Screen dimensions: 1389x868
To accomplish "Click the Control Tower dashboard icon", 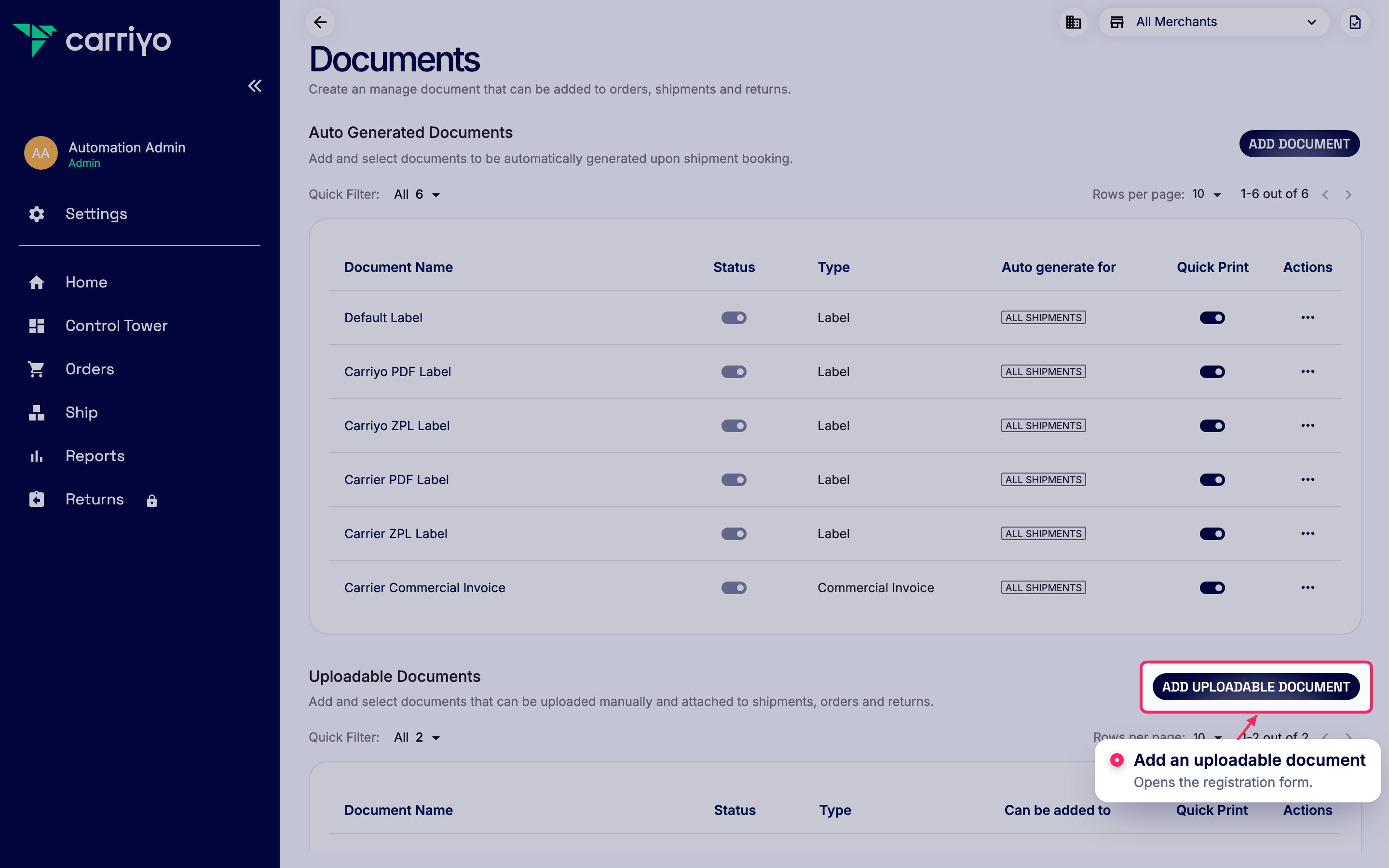I will point(37,325).
